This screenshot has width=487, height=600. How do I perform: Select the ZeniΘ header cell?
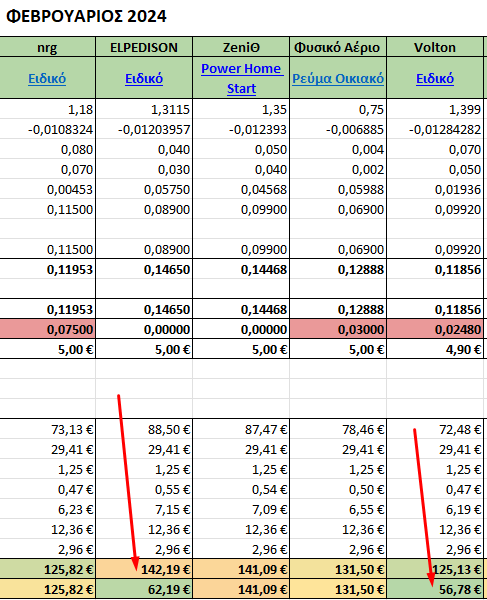[241, 47]
